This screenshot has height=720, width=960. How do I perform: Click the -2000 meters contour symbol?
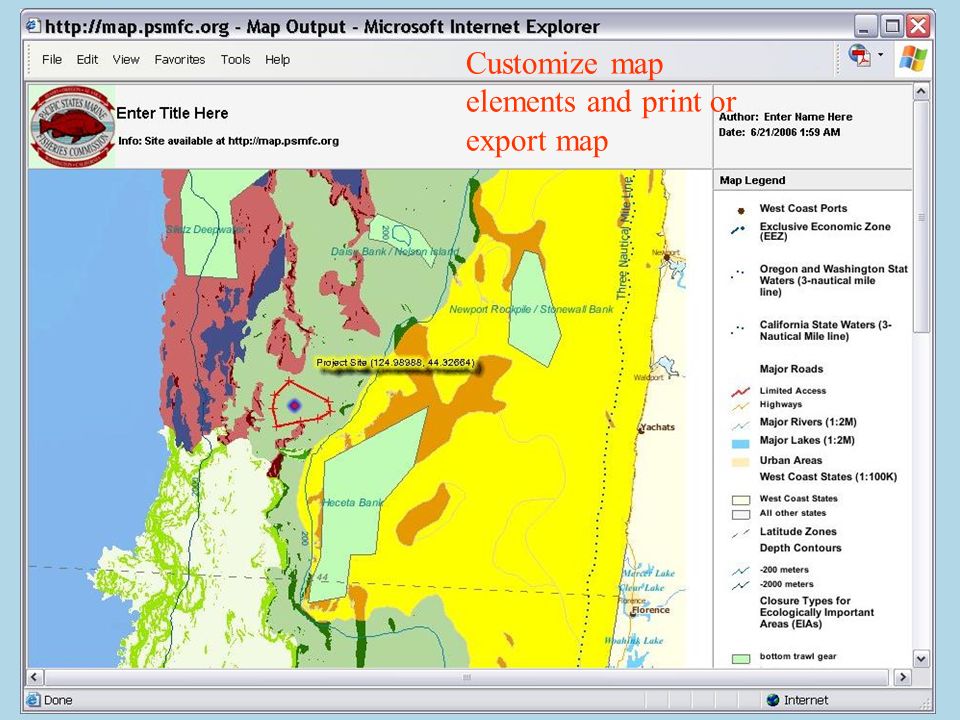741,585
